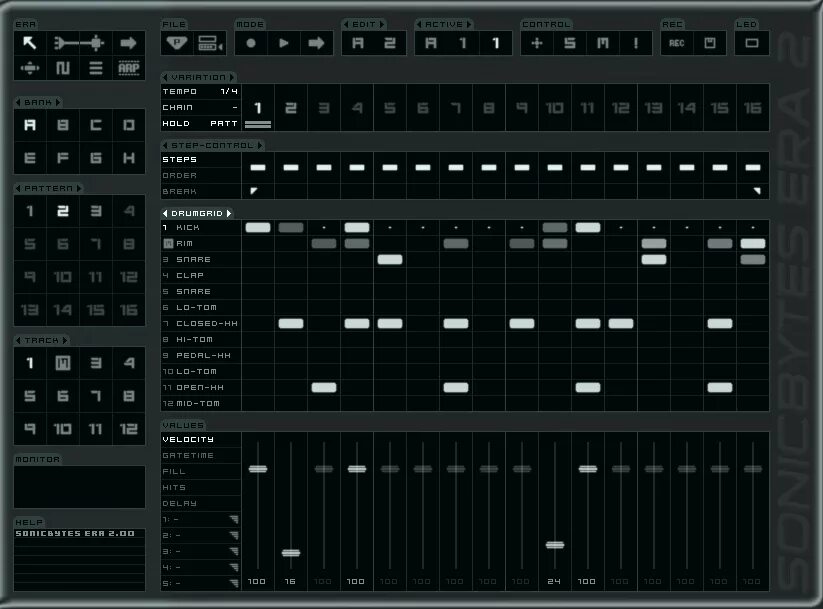Select the muted track 2 button in TRACK panel
823x609 pixels.
[x=63, y=363]
